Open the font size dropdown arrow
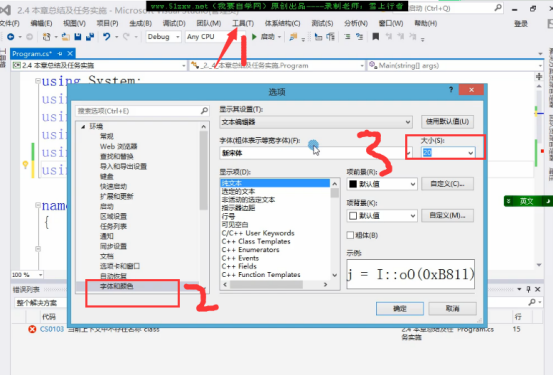Viewport: 554px width, 376px height. [471, 153]
